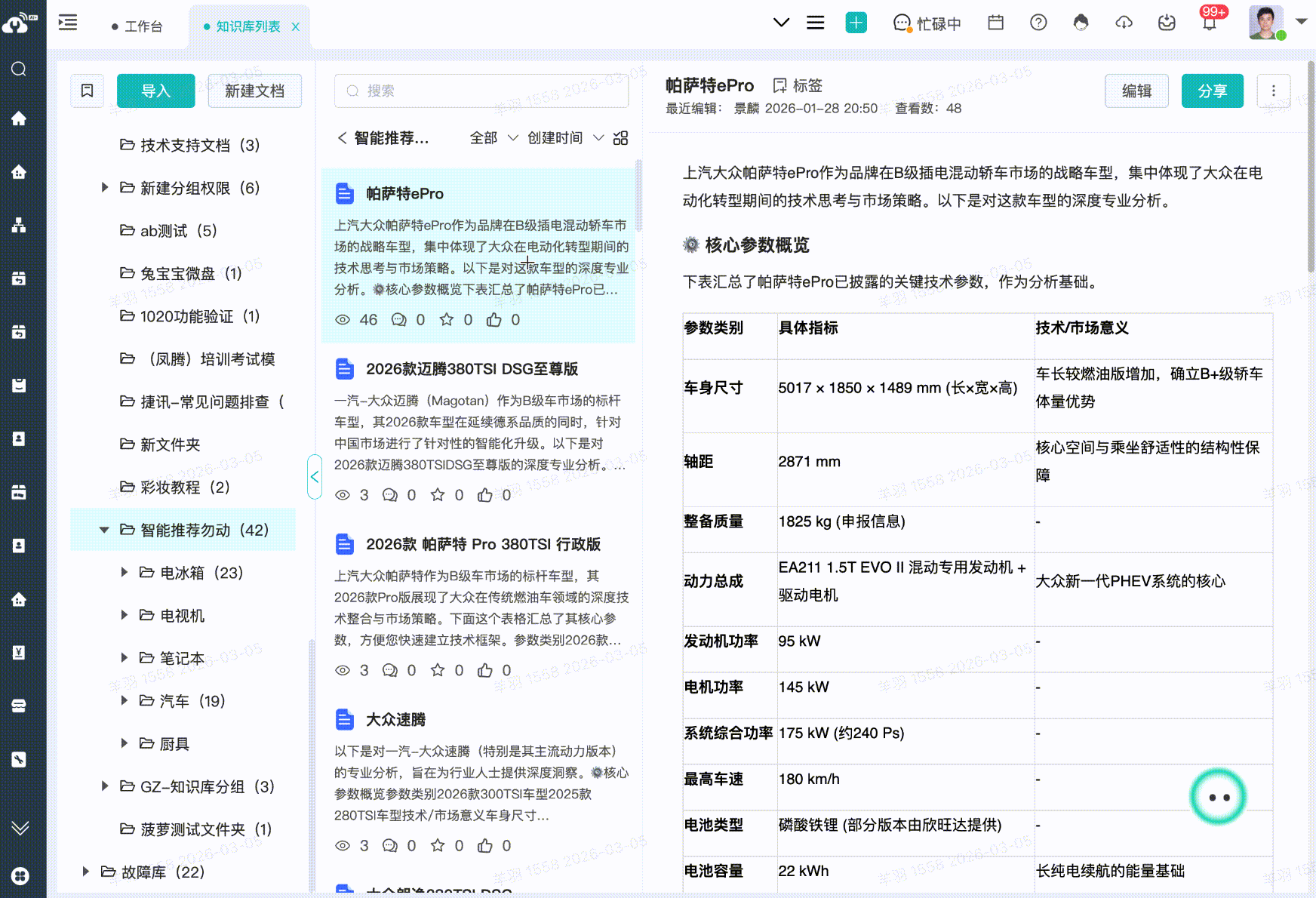Collapse the 智能推荐勿动 folder

click(104, 530)
